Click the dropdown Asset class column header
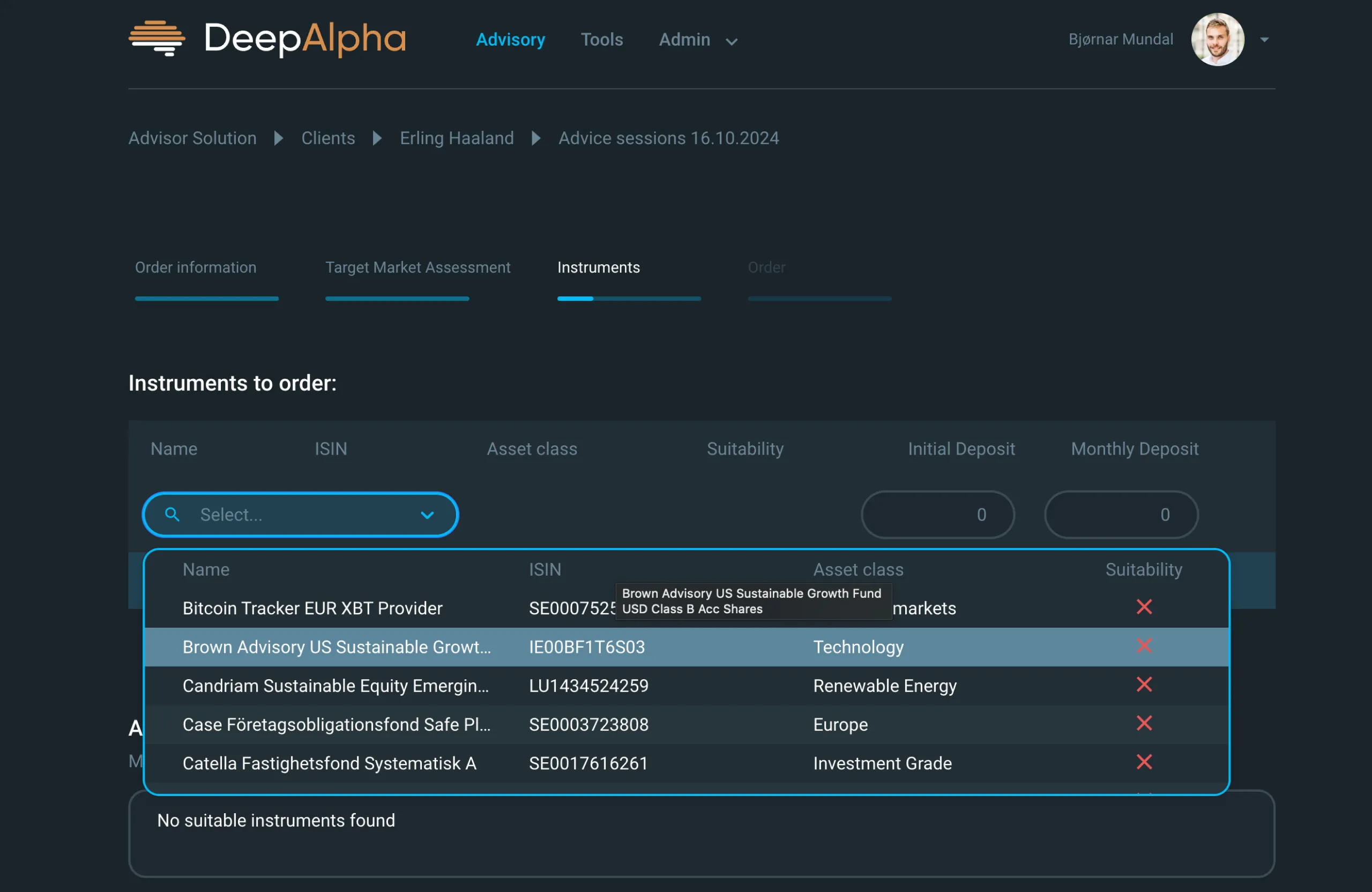1372x892 pixels. 859,569
